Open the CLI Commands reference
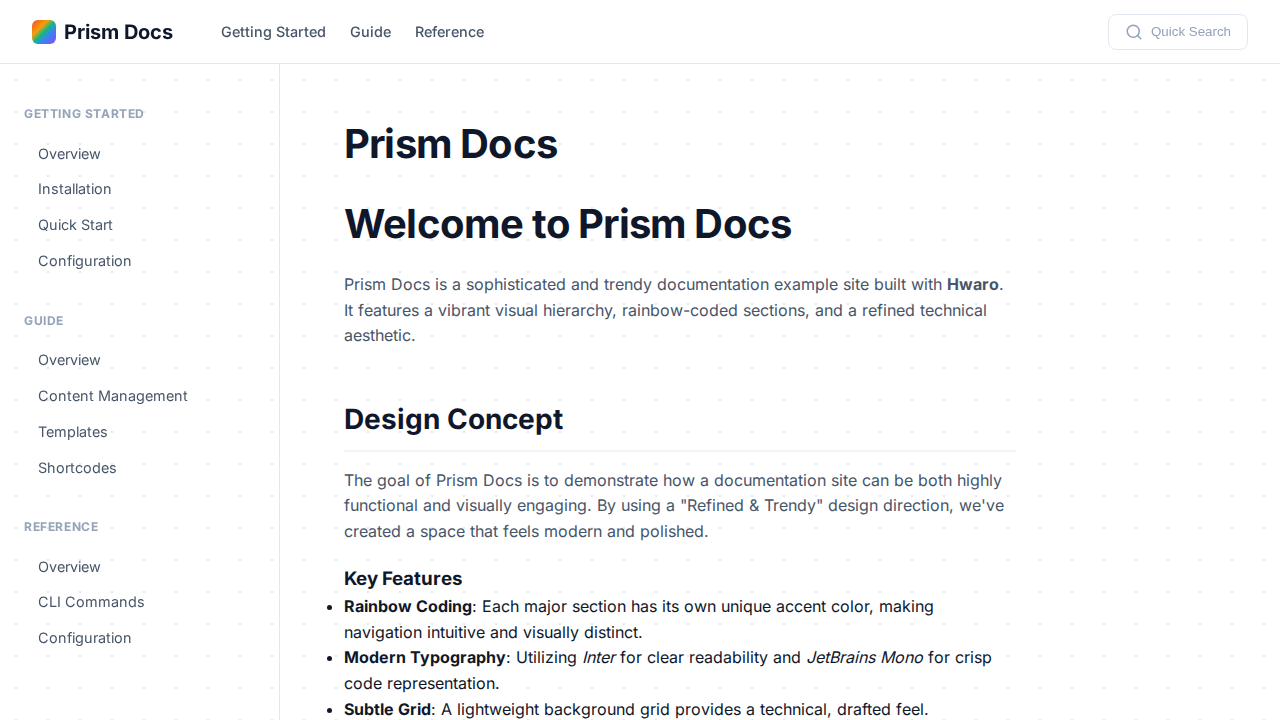This screenshot has width=1280, height=720. click(91, 601)
